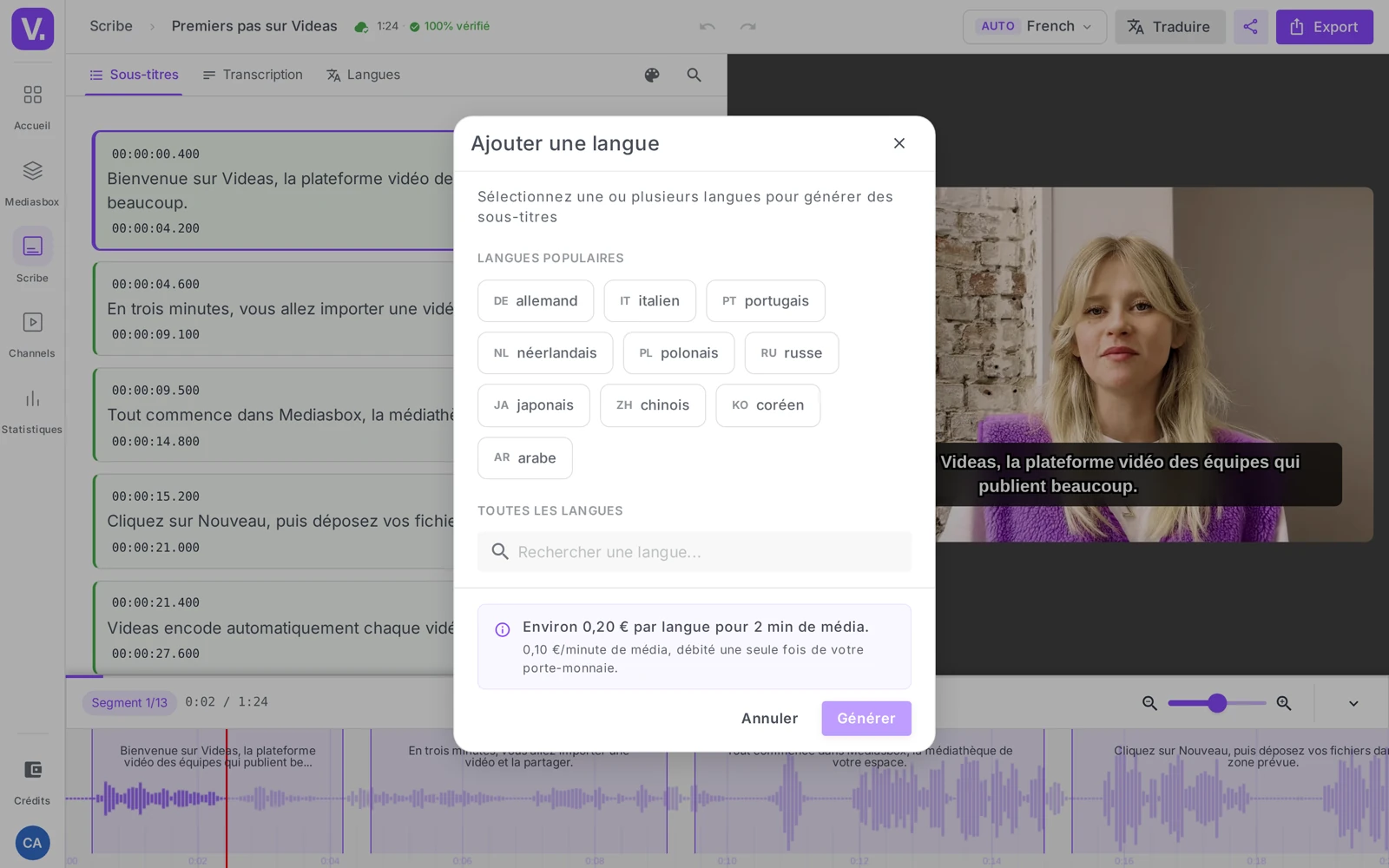Open Statistiques in the sidebar

tap(32, 411)
